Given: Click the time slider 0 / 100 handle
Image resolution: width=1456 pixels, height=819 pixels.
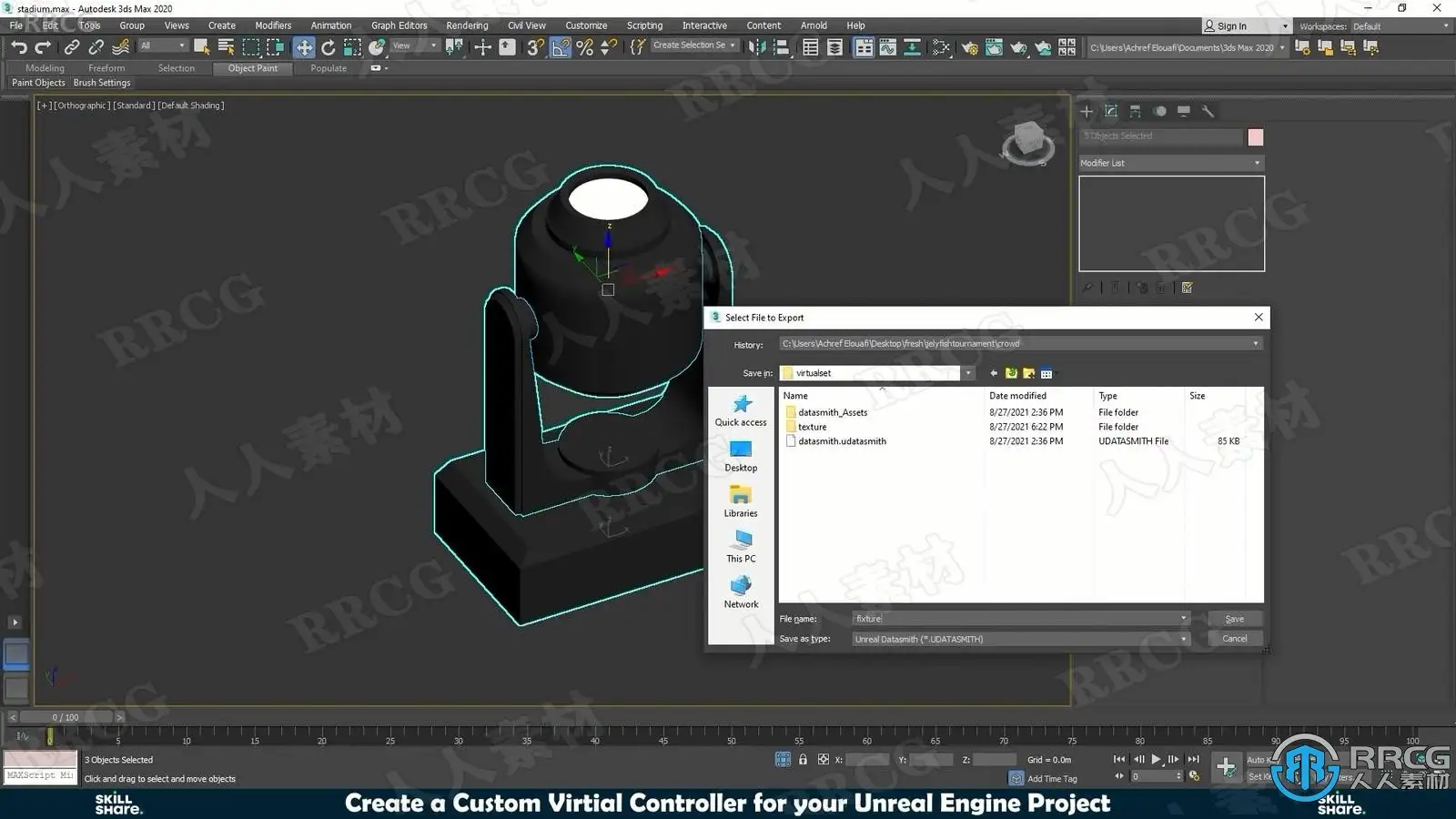Looking at the screenshot, I should tap(66, 717).
